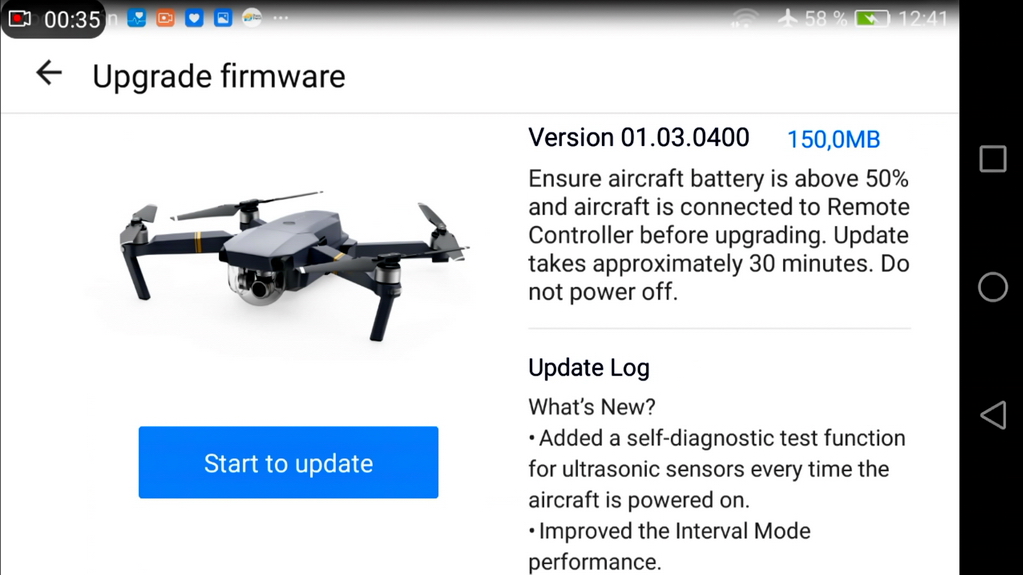Image resolution: width=1023 pixels, height=575 pixels.
Task: Tap the back arrow beside Upgrade firmware
Action: (x=49, y=72)
